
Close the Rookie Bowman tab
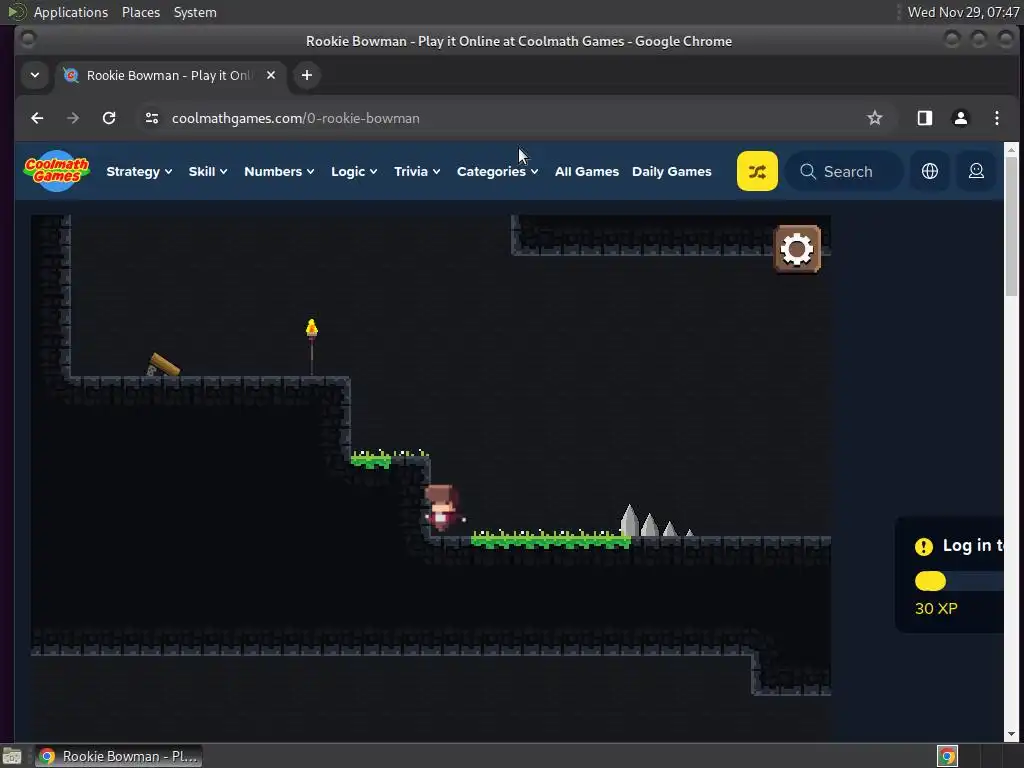[x=271, y=75]
